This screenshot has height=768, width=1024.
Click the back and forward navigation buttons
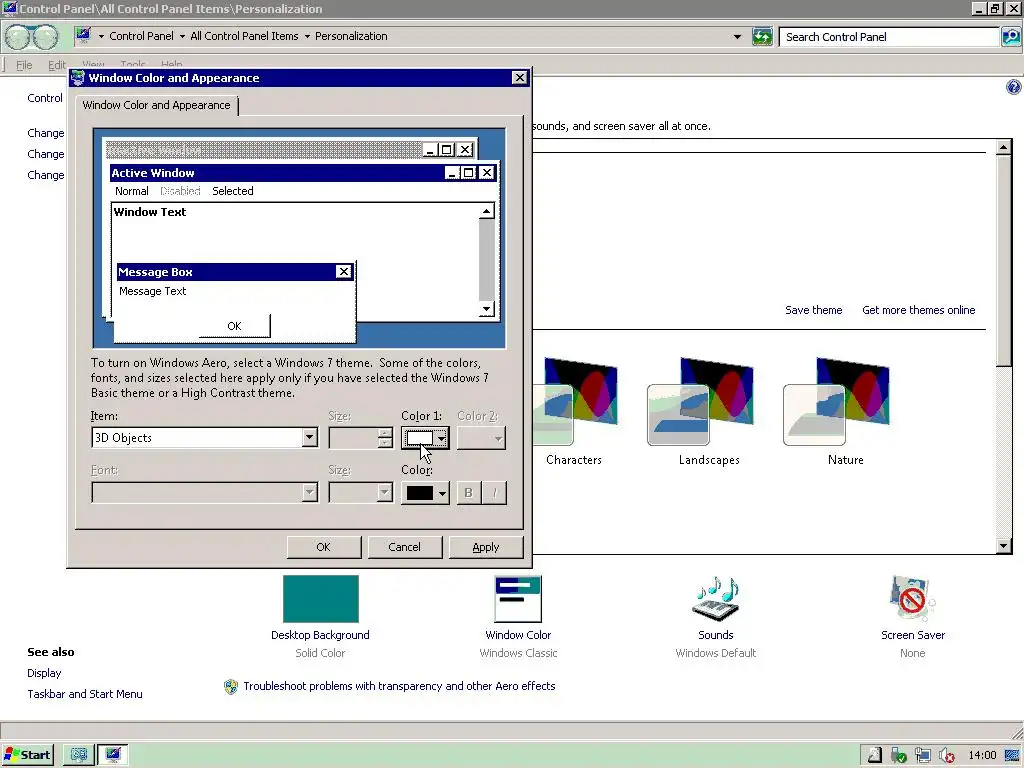pyautogui.click(x=32, y=37)
